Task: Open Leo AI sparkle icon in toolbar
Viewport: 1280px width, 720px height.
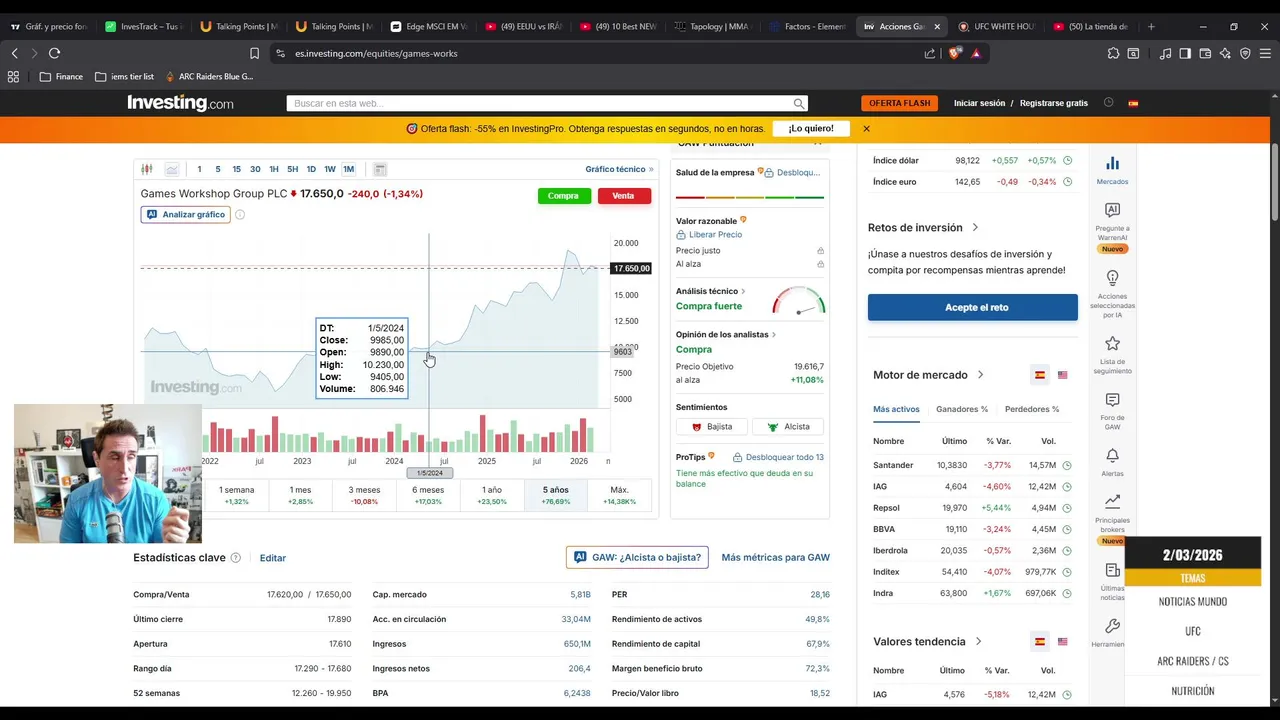Action: pyautogui.click(x=1225, y=53)
